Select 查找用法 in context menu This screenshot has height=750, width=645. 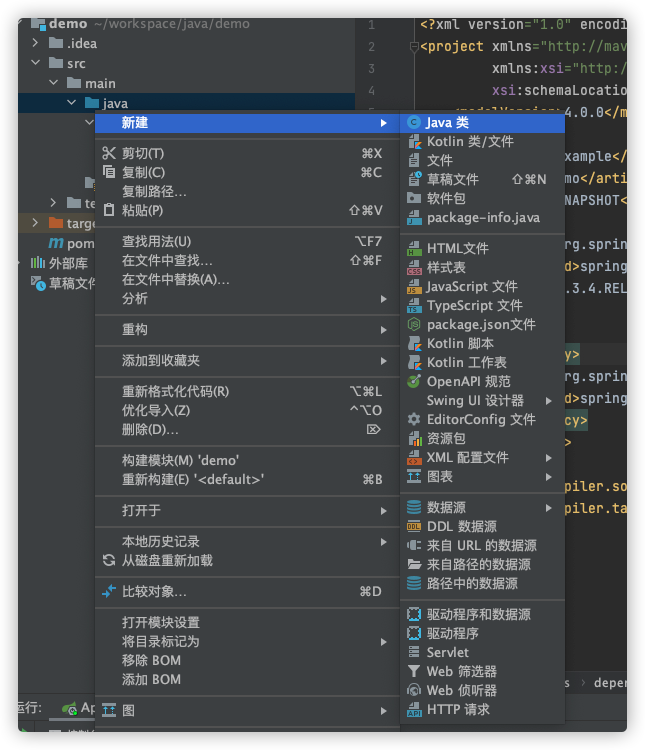click(156, 241)
